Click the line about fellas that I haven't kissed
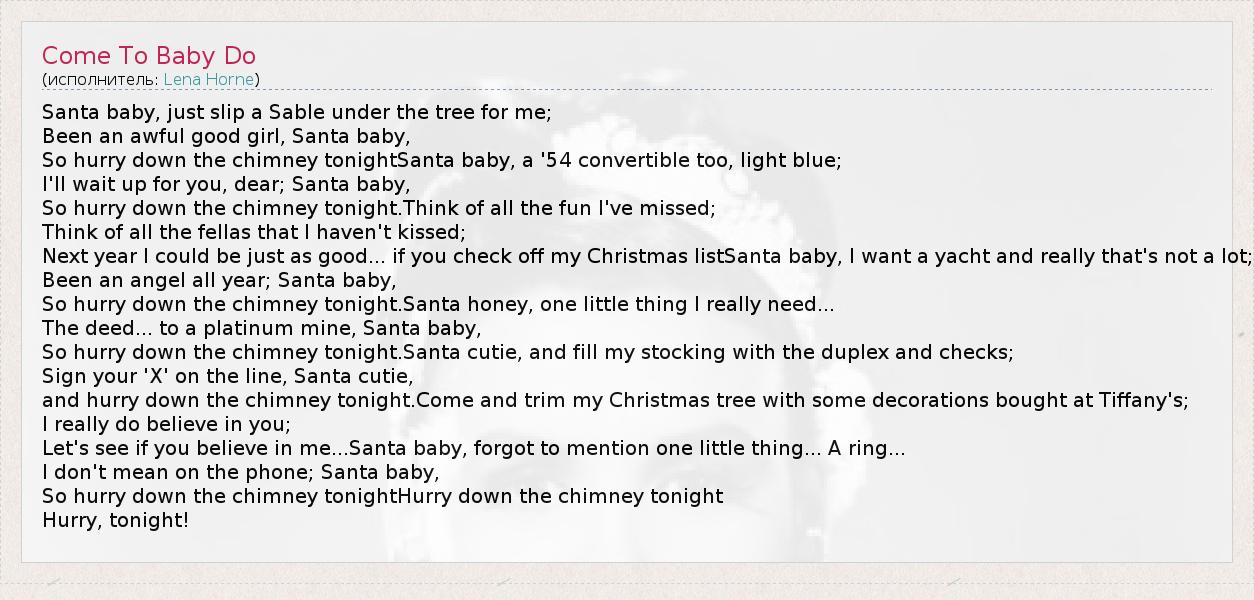1254x600 pixels. [254, 232]
